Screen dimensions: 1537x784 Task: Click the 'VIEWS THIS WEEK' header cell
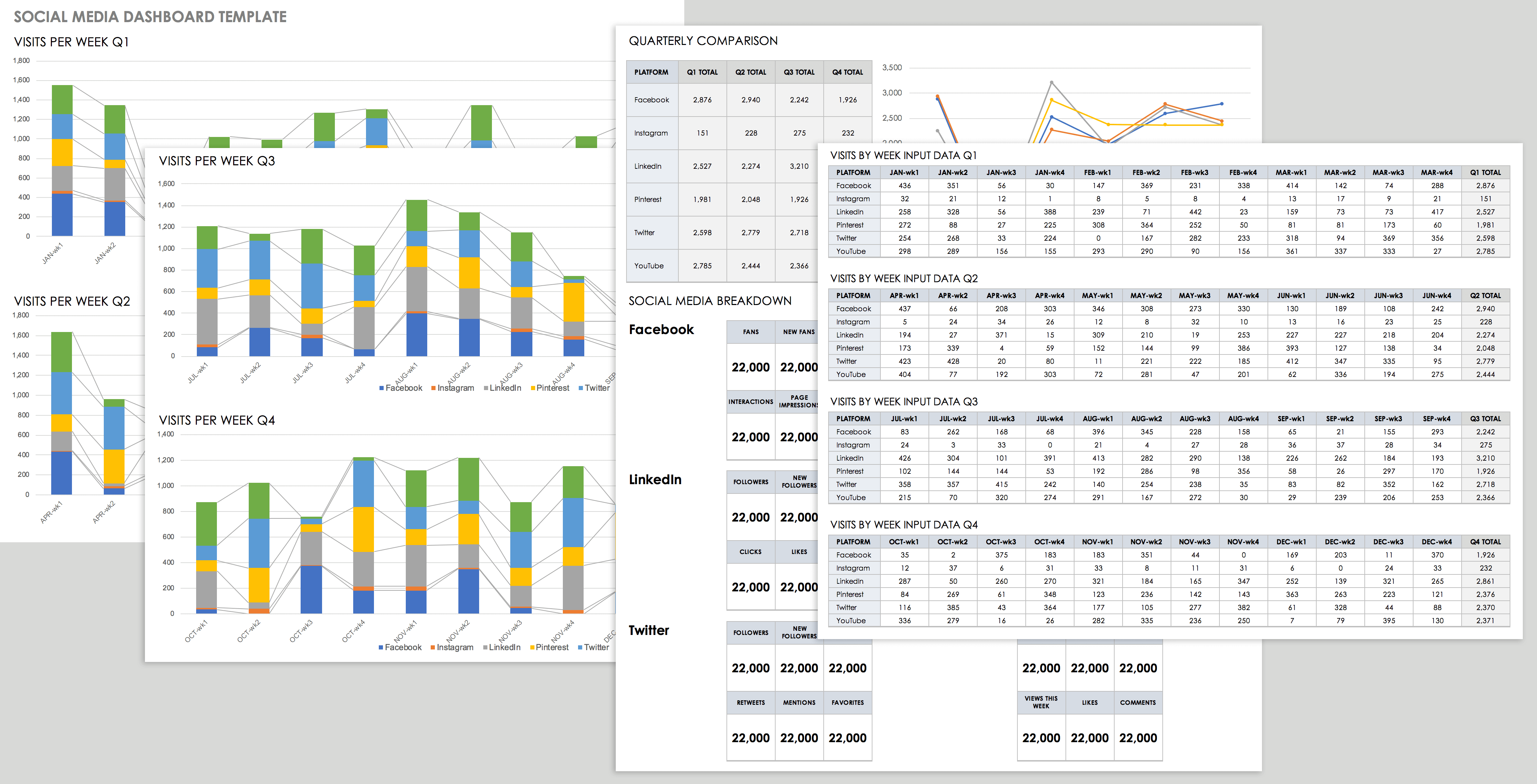[x=1041, y=702]
